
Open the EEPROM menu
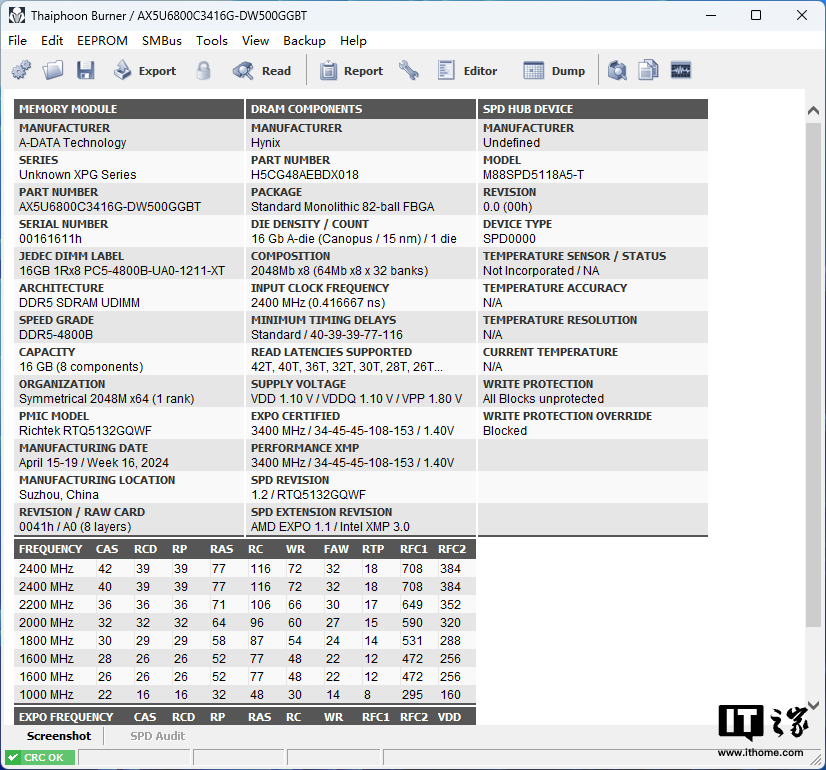(102, 41)
